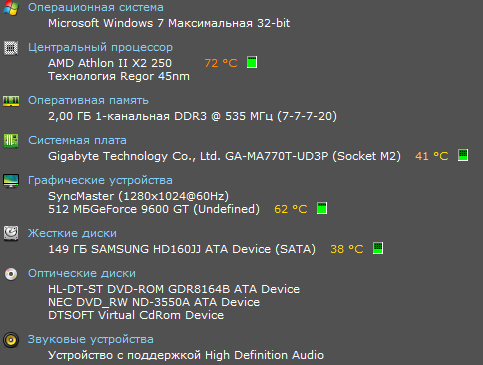This screenshot has width=483, height=365.
Task: Open the Оперативная память section link
Action: click(x=88, y=100)
